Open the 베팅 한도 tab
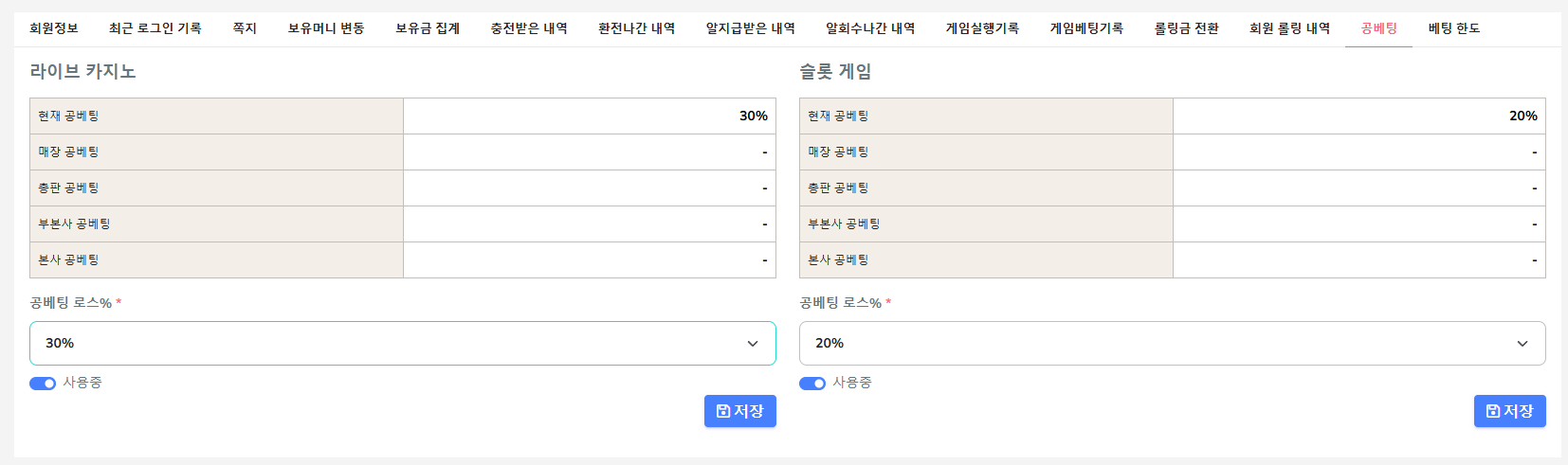 pos(1454,28)
